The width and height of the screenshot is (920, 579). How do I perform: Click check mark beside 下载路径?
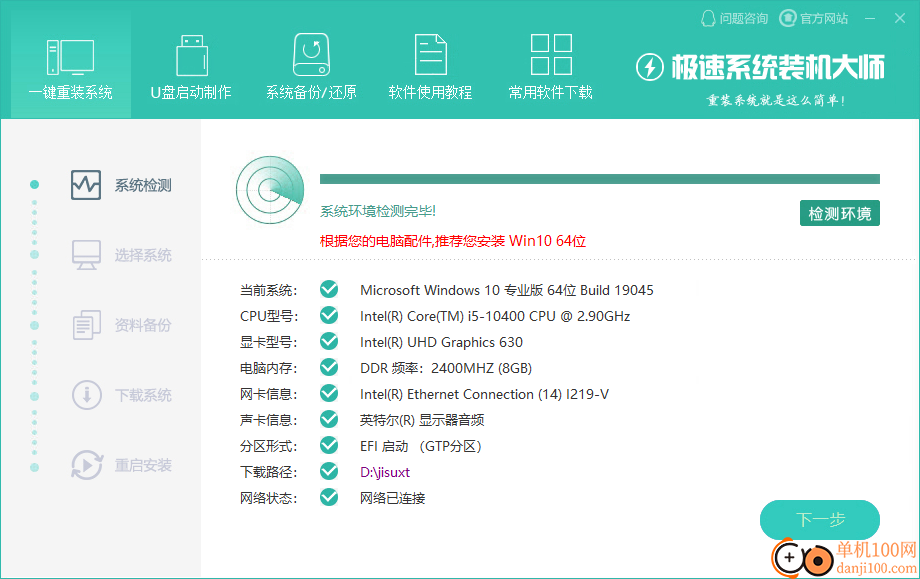329,471
